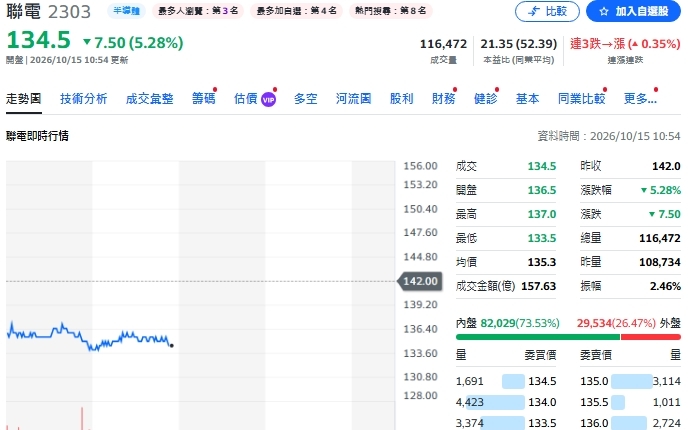Click the 最高 137.0 row
Viewport: 690px width, 430px height.
tap(506, 214)
